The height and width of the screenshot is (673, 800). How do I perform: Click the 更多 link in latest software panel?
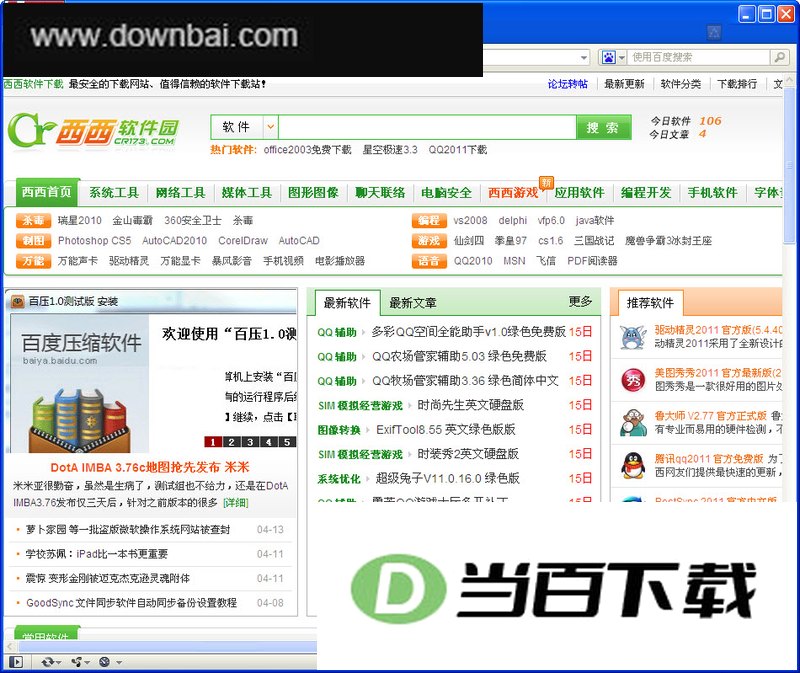click(580, 302)
